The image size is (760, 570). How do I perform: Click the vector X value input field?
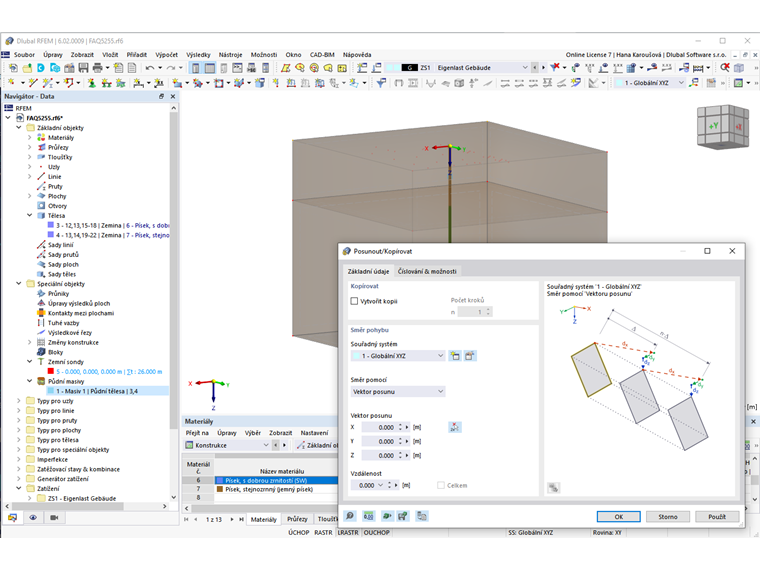[x=379, y=428]
